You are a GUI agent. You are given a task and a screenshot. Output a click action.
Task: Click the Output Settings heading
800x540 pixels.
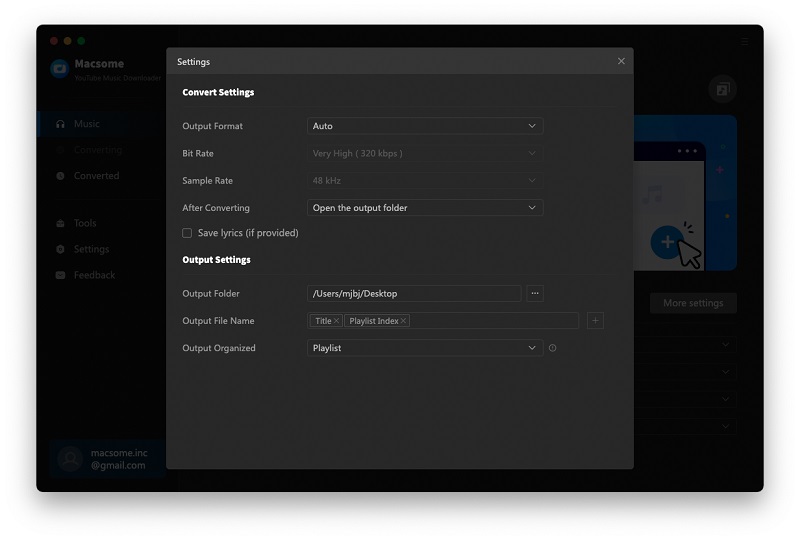[216, 260]
